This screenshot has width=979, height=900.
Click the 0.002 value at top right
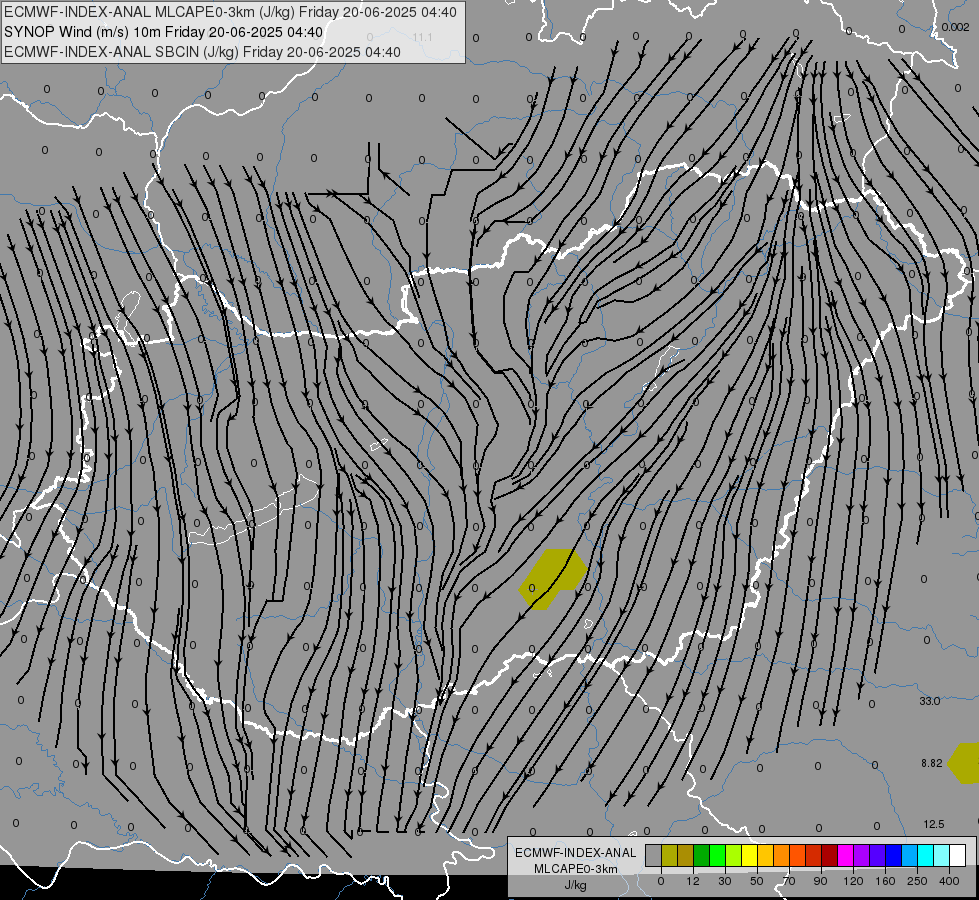coord(955,27)
